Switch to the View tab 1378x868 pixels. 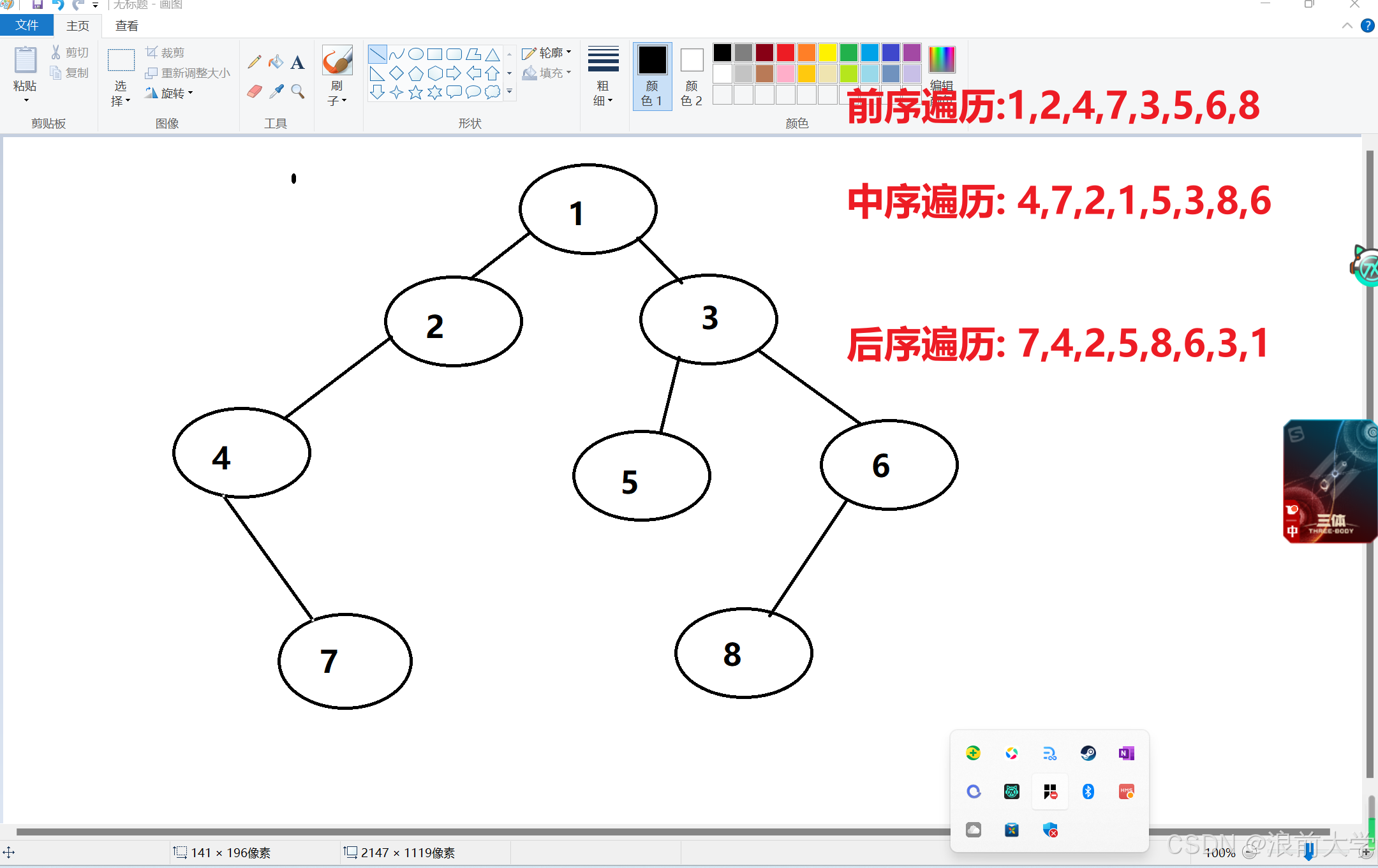tap(126, 26)
